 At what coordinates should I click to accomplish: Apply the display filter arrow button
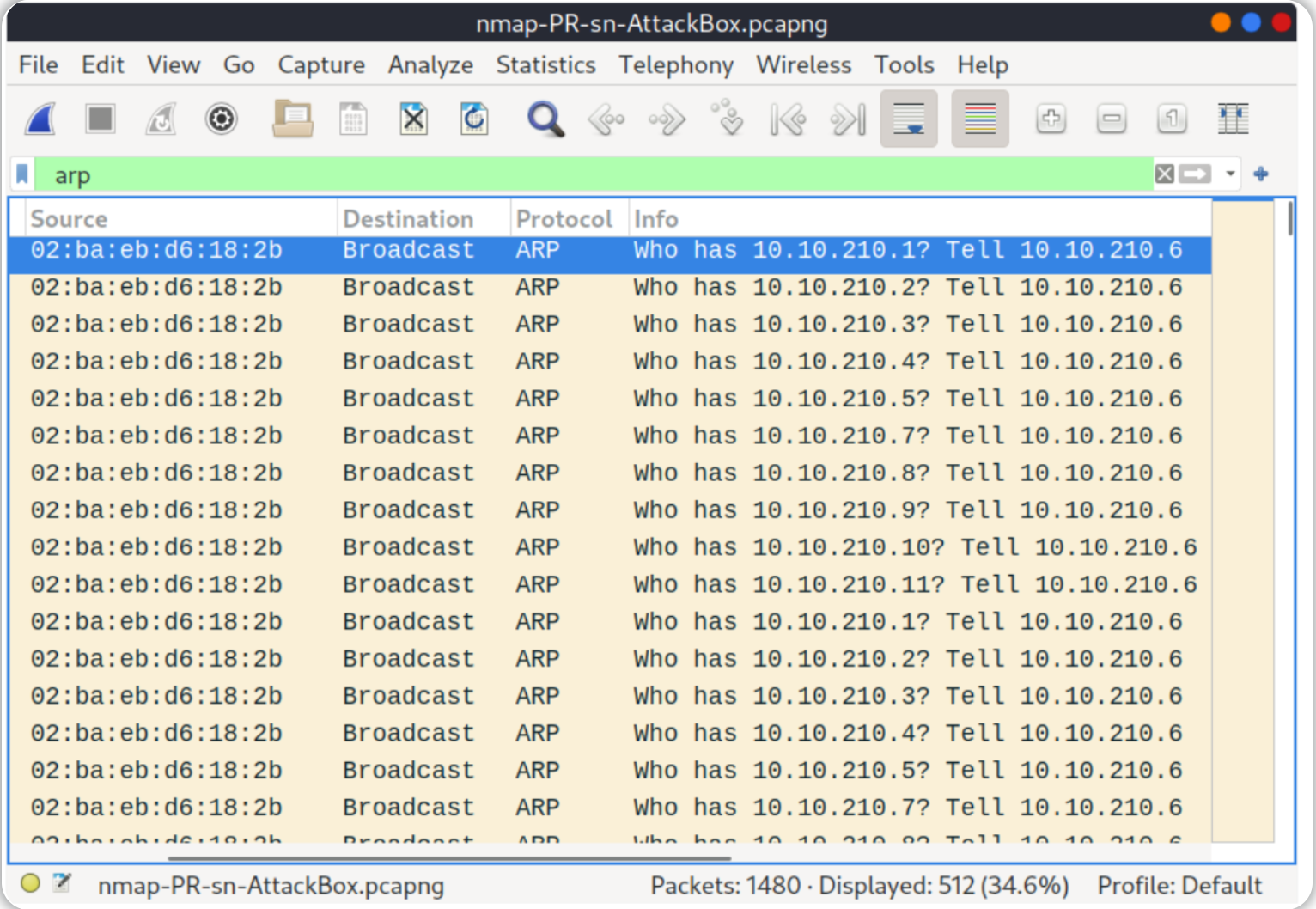click(1195, 174)
